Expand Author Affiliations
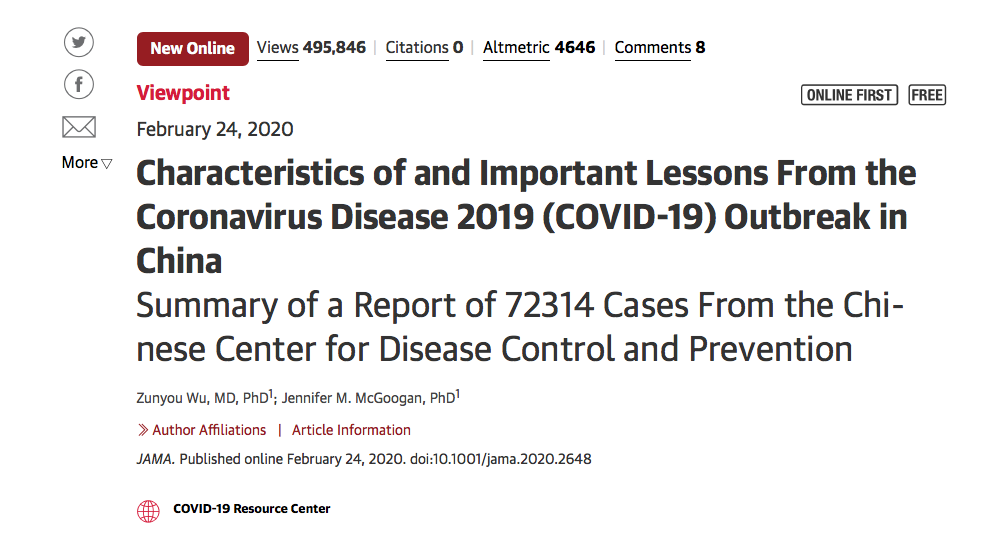 click(x=209, y=430)
